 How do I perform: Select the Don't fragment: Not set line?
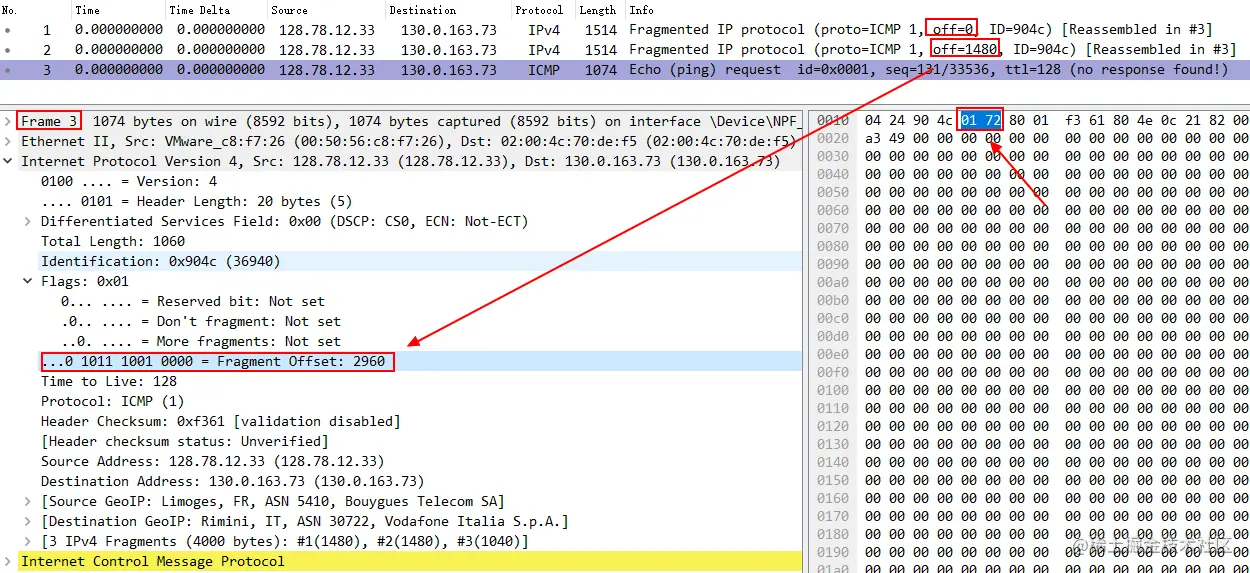(x=201, y=321)
